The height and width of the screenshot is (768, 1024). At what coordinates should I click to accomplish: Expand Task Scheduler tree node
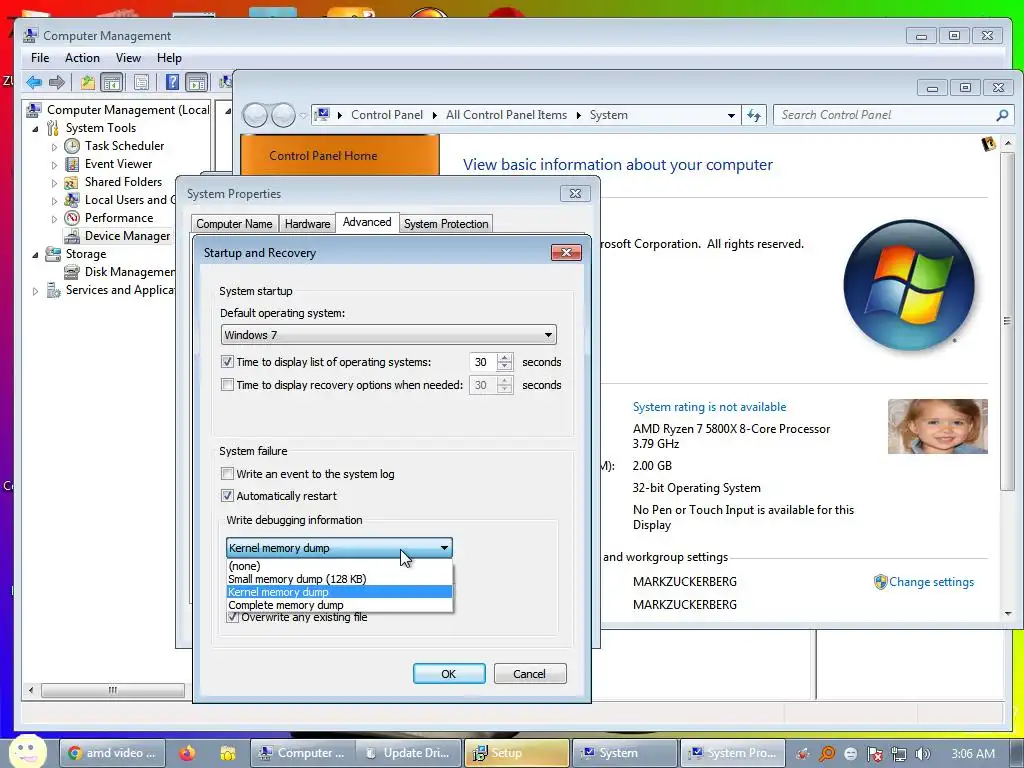tap(55, 147)
